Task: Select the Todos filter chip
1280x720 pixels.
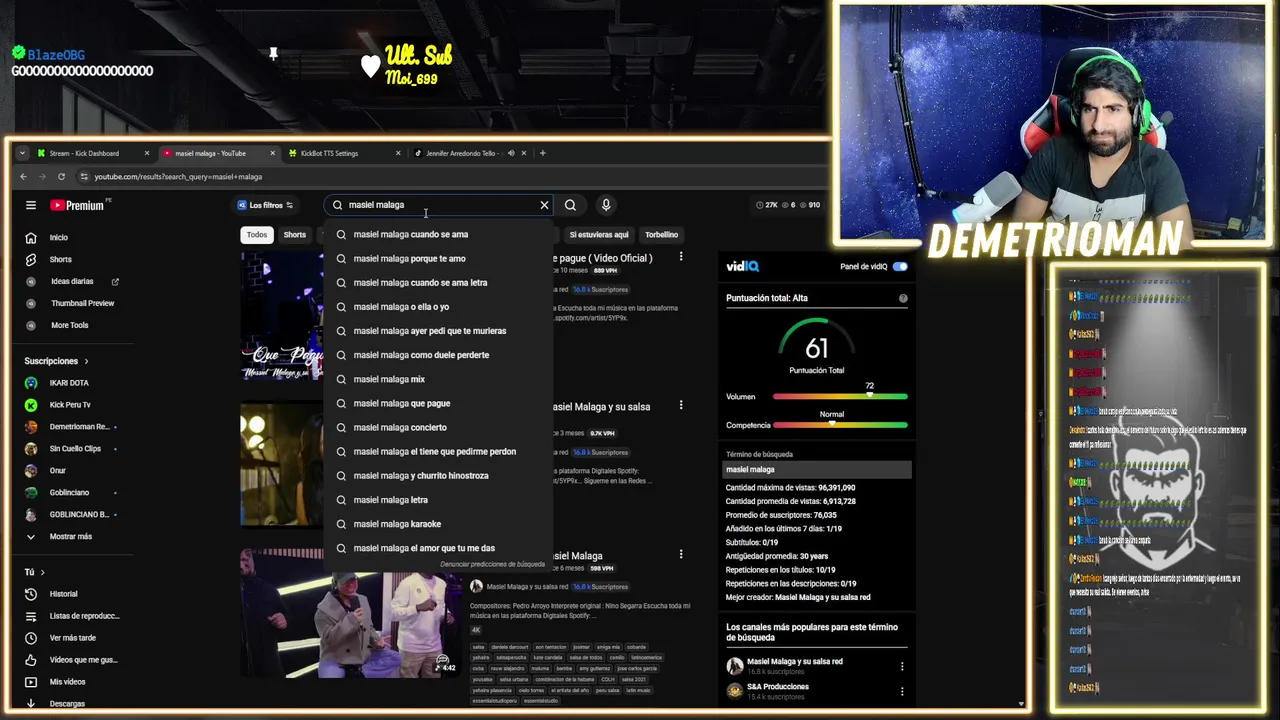Action: 257,235
